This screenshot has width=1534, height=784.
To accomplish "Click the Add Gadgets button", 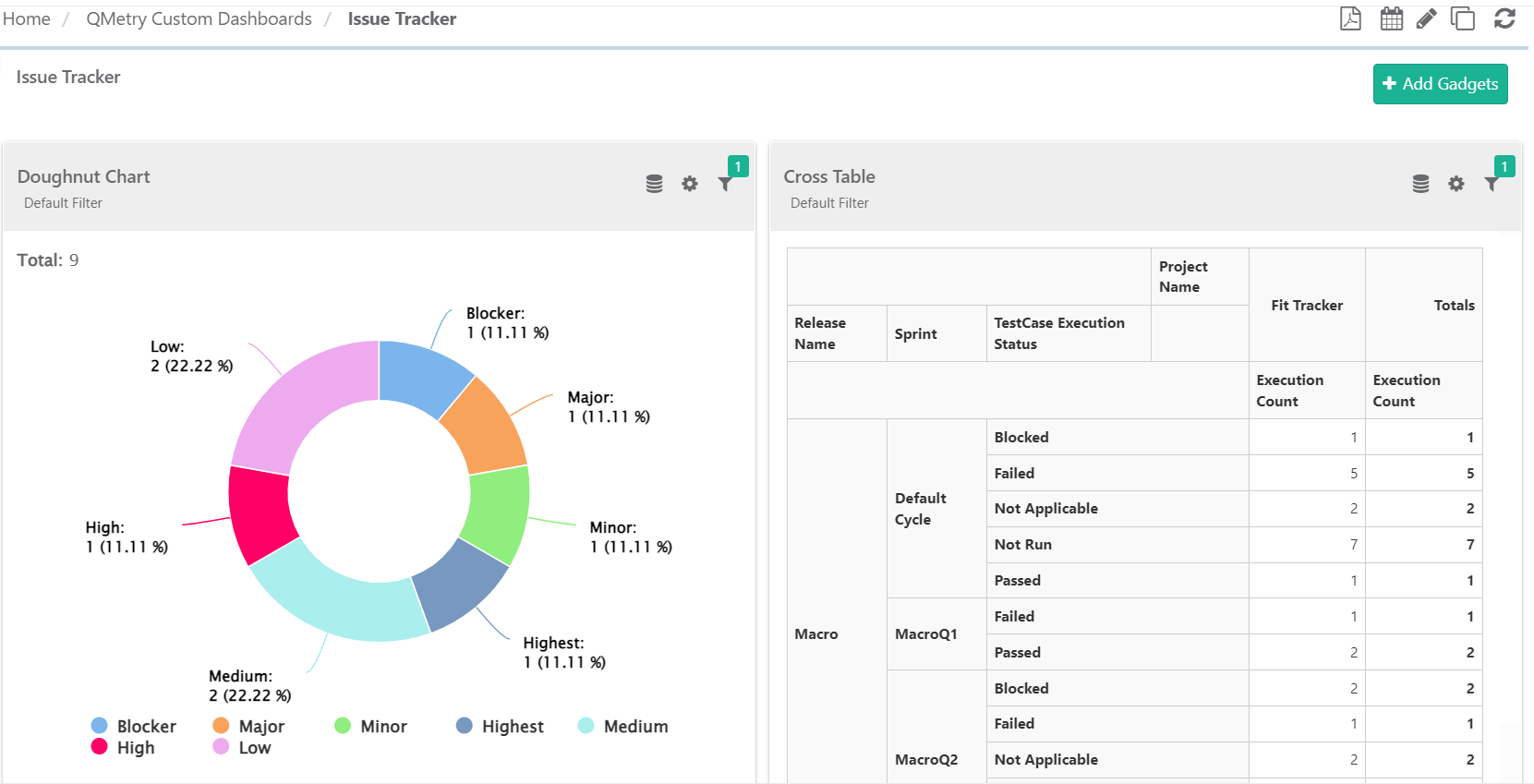I will (x=1440, y=84).
